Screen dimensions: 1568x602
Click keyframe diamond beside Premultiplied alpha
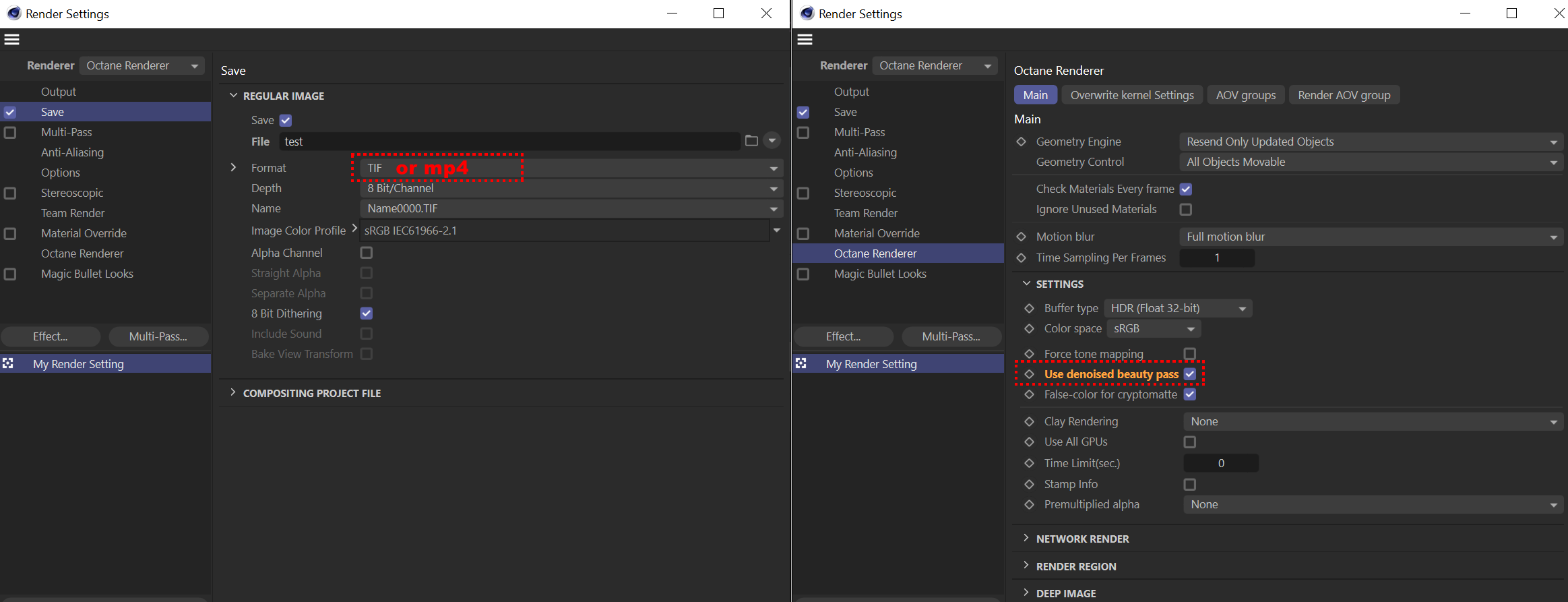point(1029,504)
